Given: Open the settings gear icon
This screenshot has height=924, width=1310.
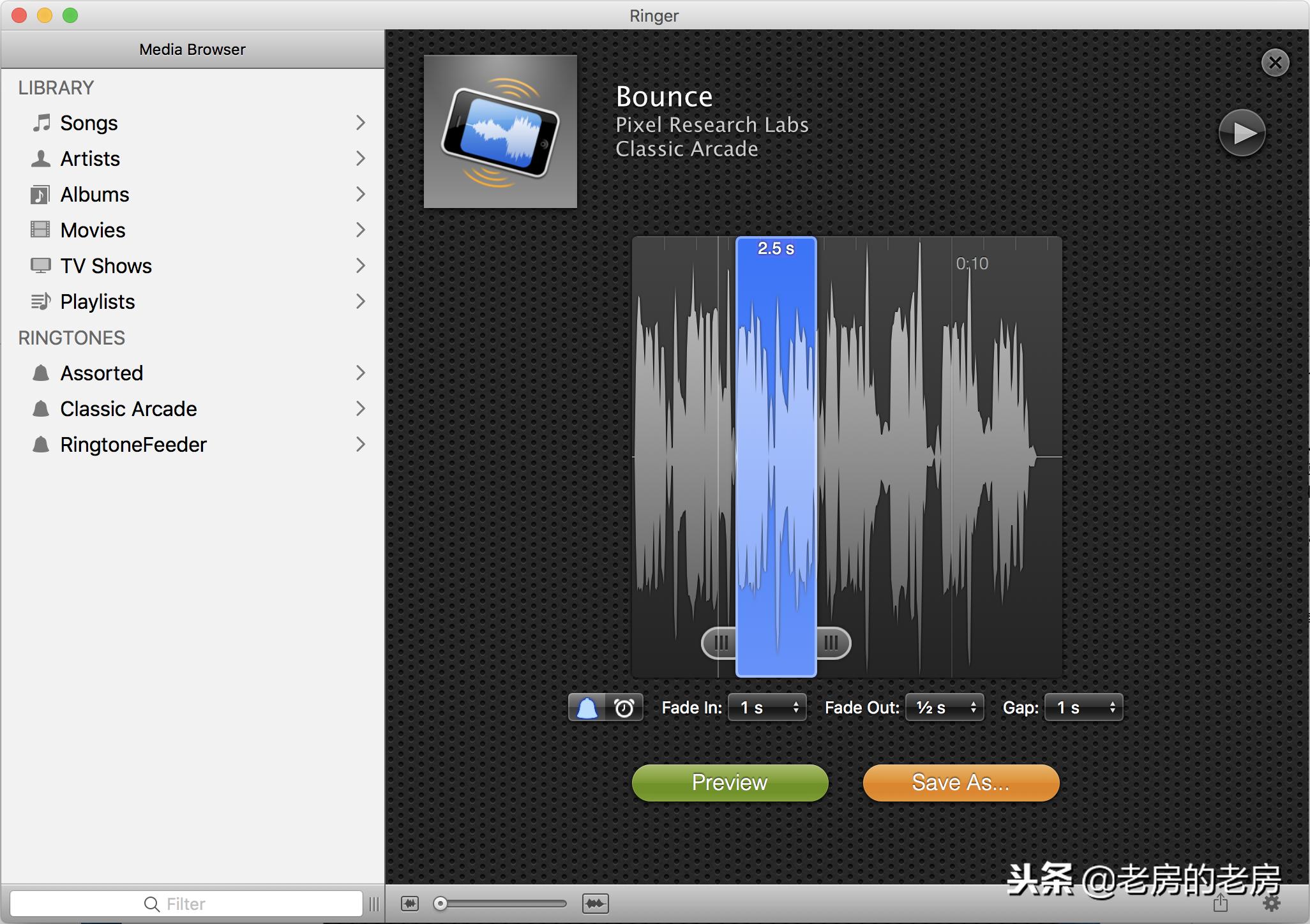Looking at the screenshot, I should (1272, 903).
